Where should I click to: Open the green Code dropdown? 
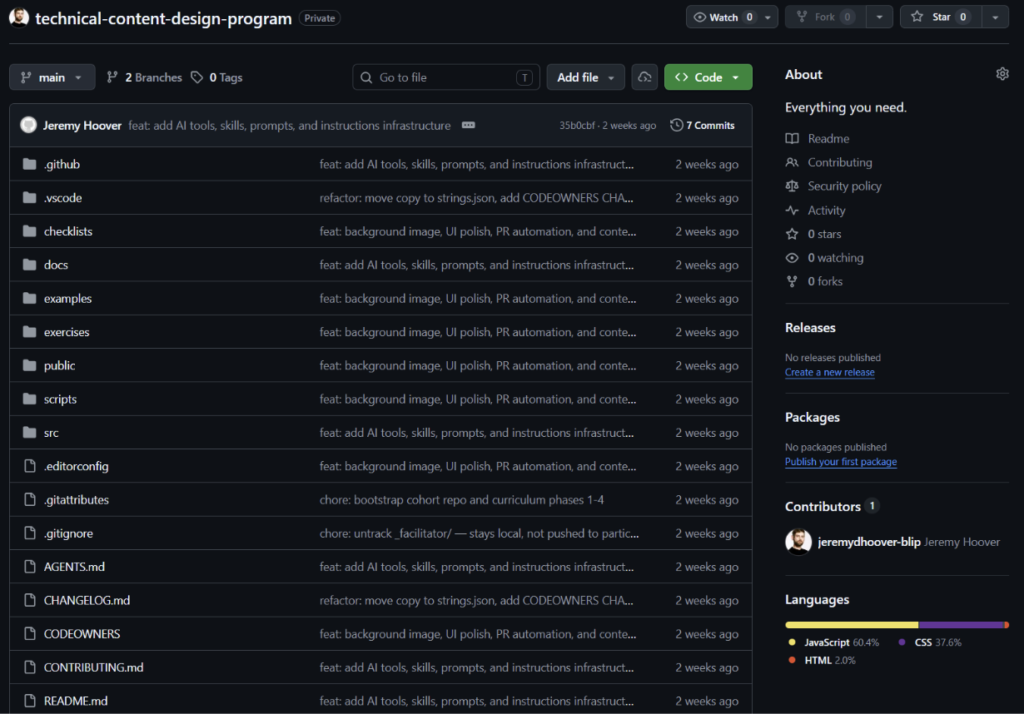(708, 77)
